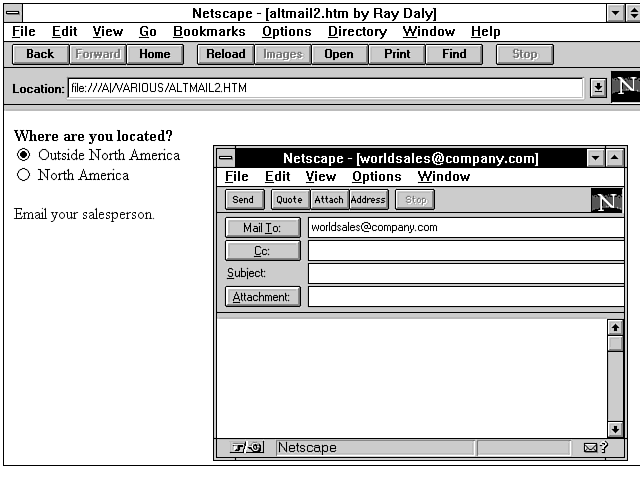Image resolution: width=640 pixels, height=480 pixels.
Task: Click the Netscape N logo in browser
Action: (x=626, y=87)
